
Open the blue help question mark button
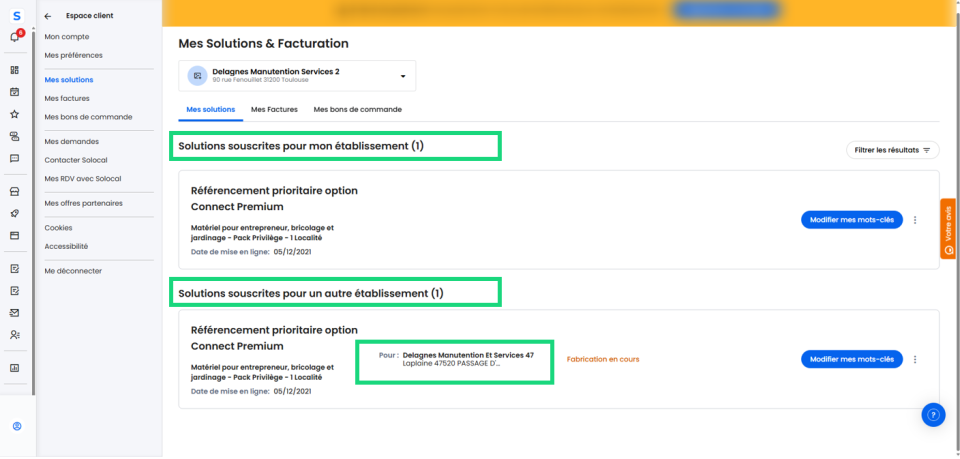click(932, 415)
